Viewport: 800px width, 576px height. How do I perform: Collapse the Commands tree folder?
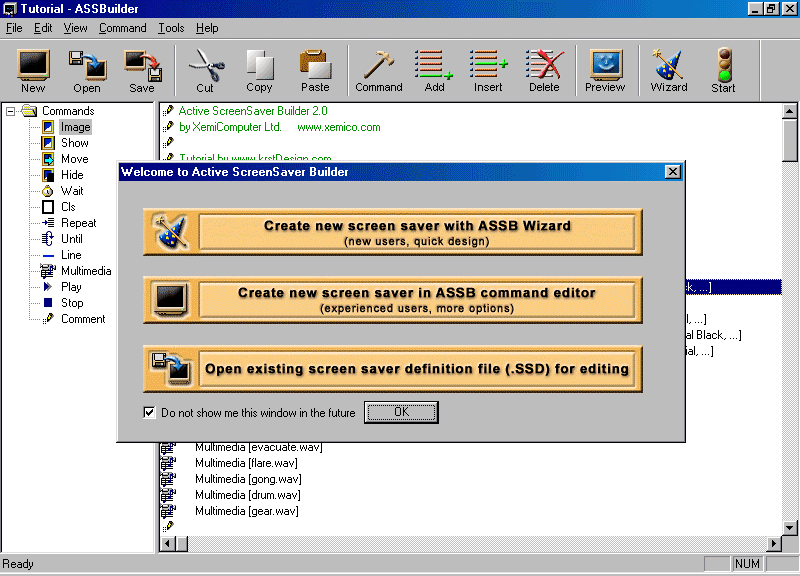pyautogui.click(x=10, y=111)
